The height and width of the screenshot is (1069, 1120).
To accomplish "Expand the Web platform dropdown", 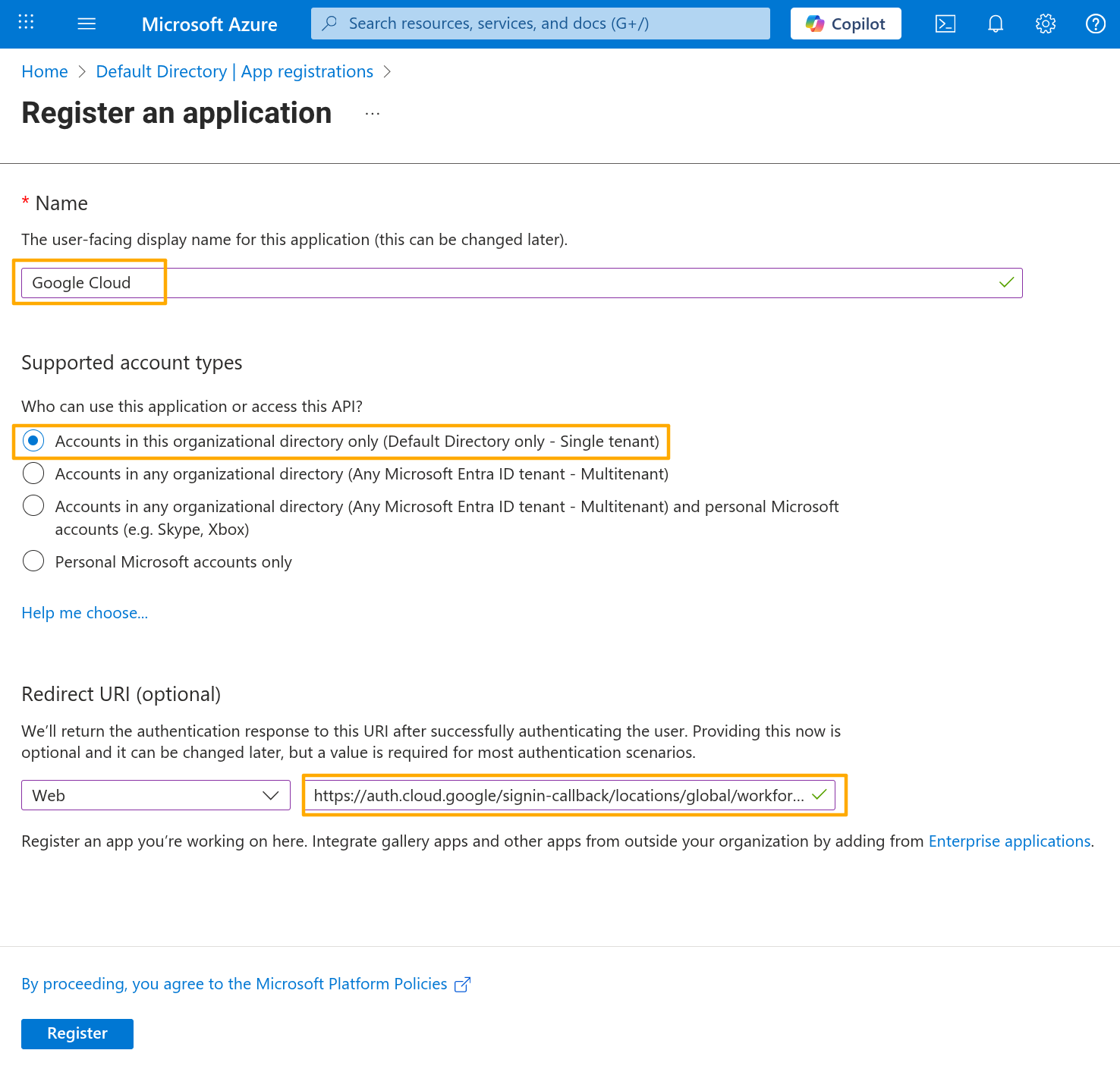I will 156,795.
